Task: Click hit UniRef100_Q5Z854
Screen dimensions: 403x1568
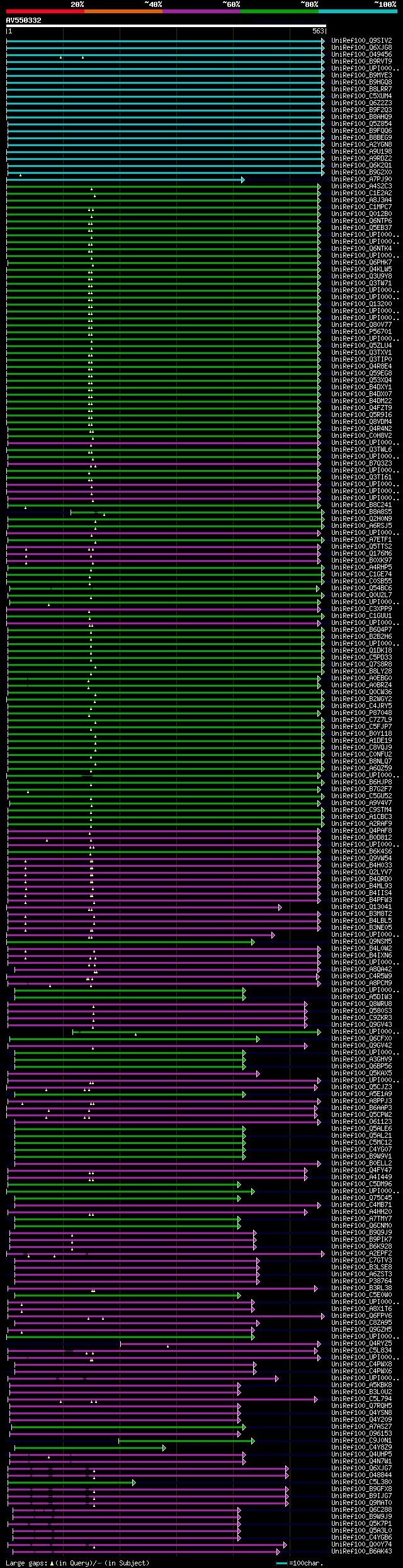Action: [361, 123]
